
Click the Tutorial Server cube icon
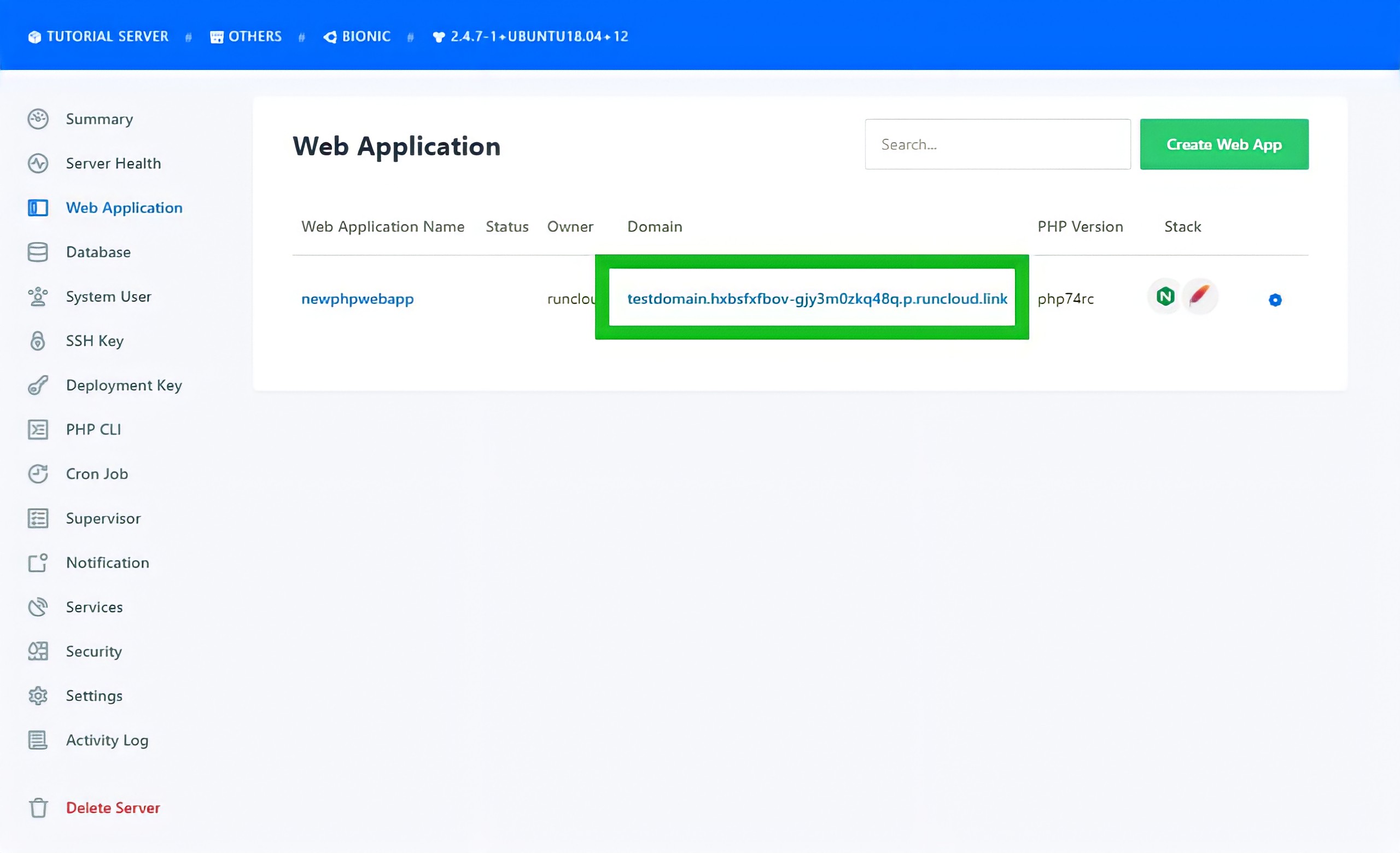point(34,37)
